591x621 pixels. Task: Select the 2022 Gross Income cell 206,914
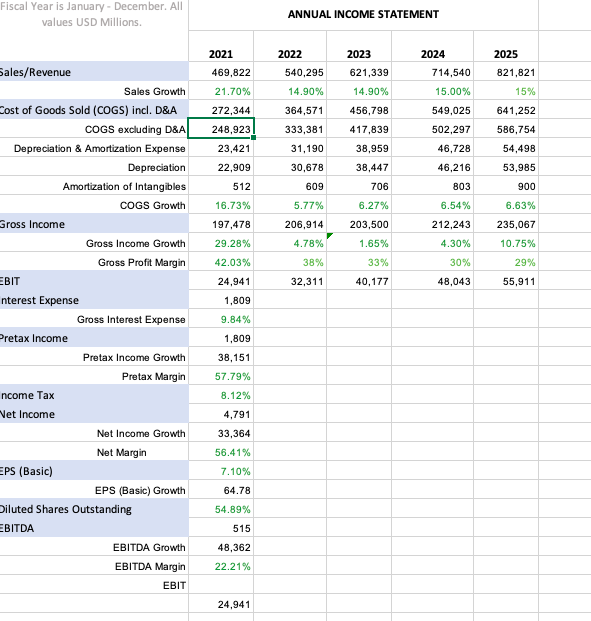290,224
